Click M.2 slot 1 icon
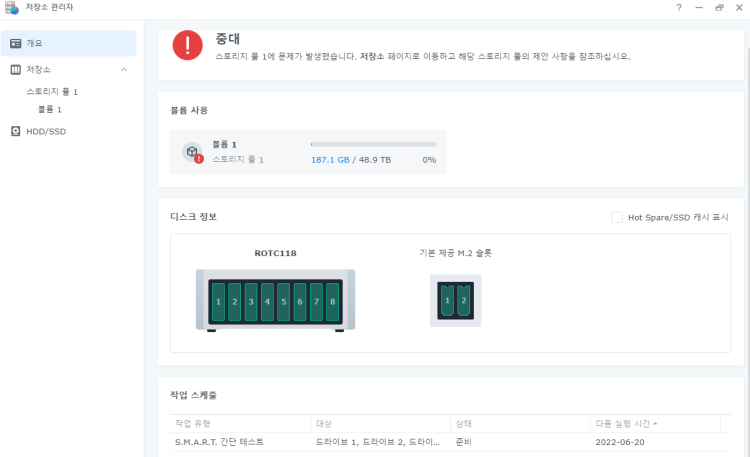Image resolution: width=750 pixels, height=457 pixels. pos(448,300)
